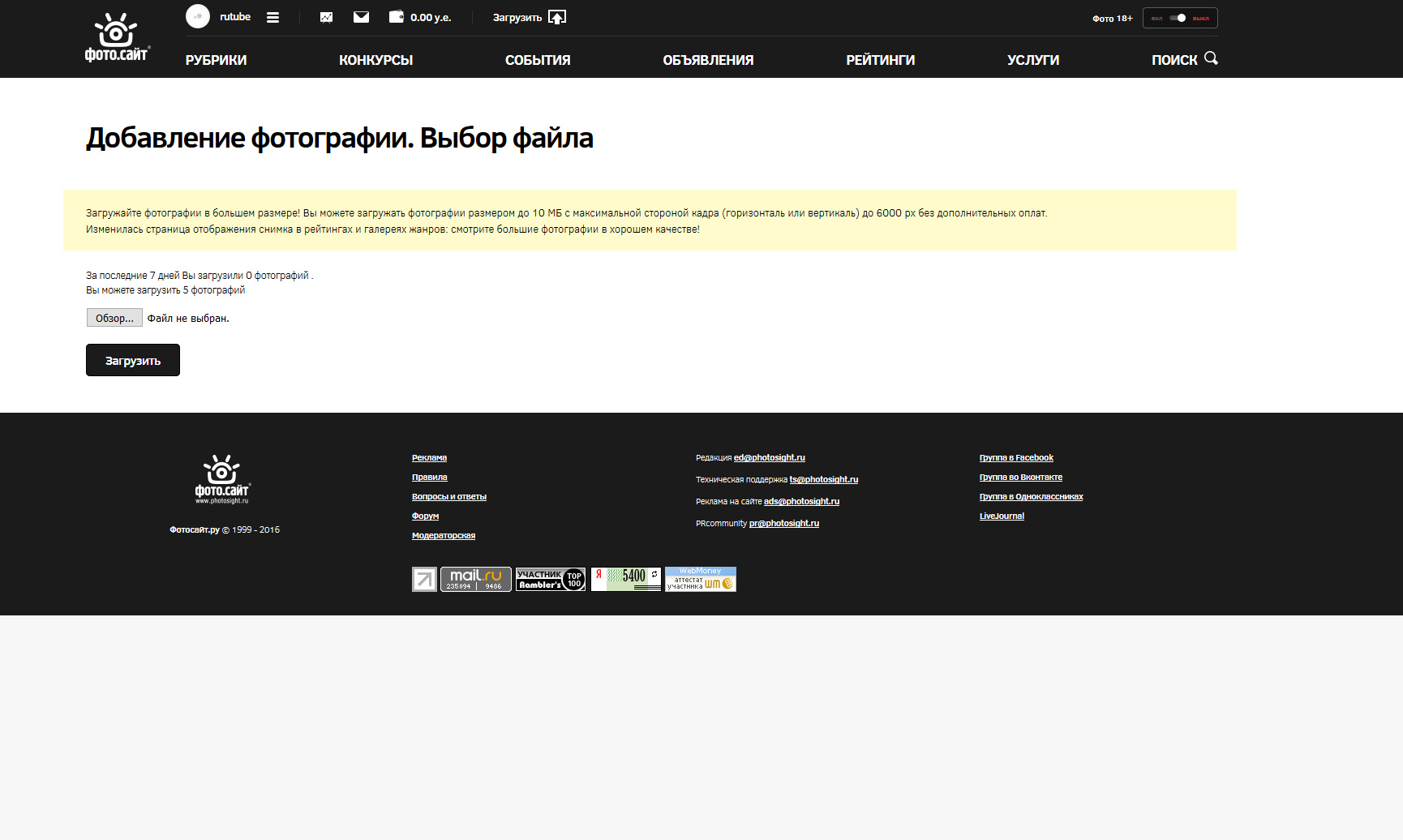Click the Rambler's Top 100 badge
The image size is (1403, 840).
550,579
